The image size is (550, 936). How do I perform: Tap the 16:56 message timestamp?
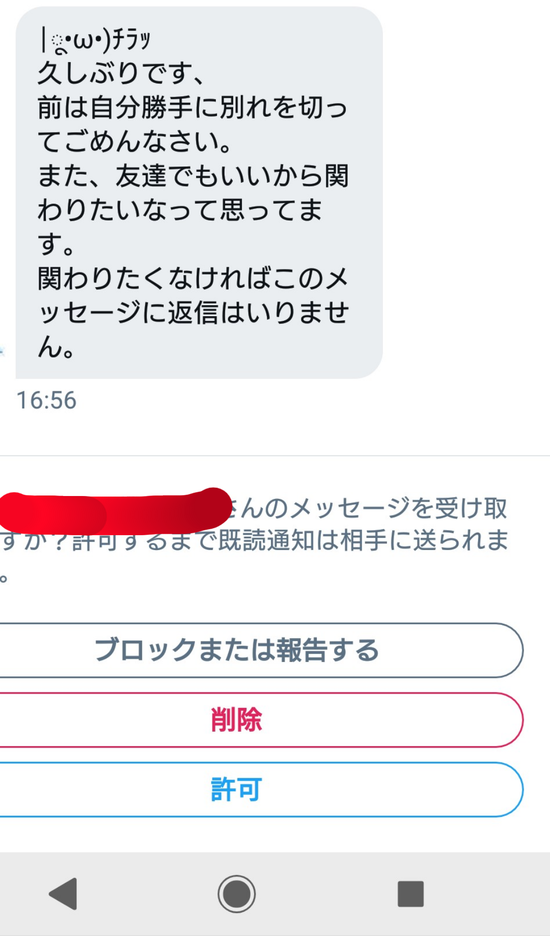coord(47,401)
